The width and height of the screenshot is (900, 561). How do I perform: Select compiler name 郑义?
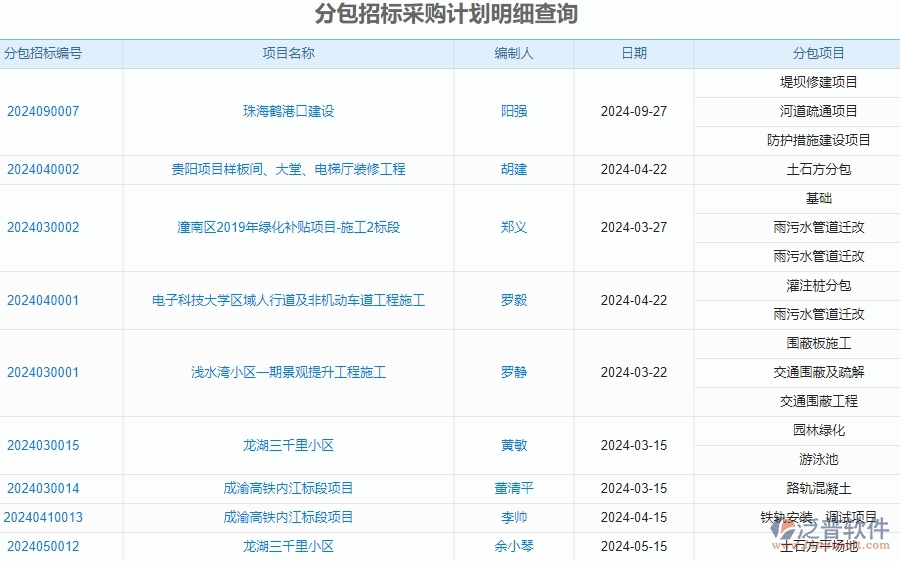click(514, 227)
